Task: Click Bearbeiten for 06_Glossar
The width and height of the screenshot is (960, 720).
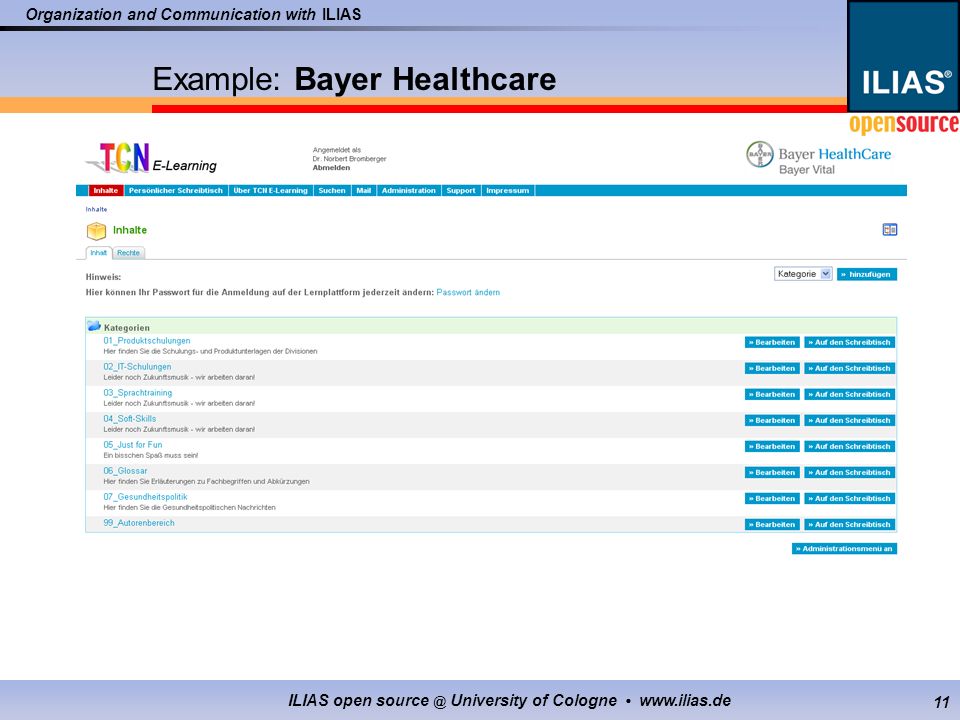Action: [x=772, y=473]
